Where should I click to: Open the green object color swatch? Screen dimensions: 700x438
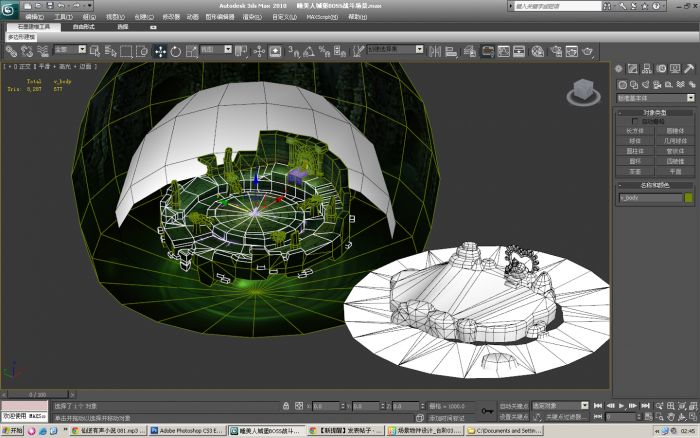(689, 197)
